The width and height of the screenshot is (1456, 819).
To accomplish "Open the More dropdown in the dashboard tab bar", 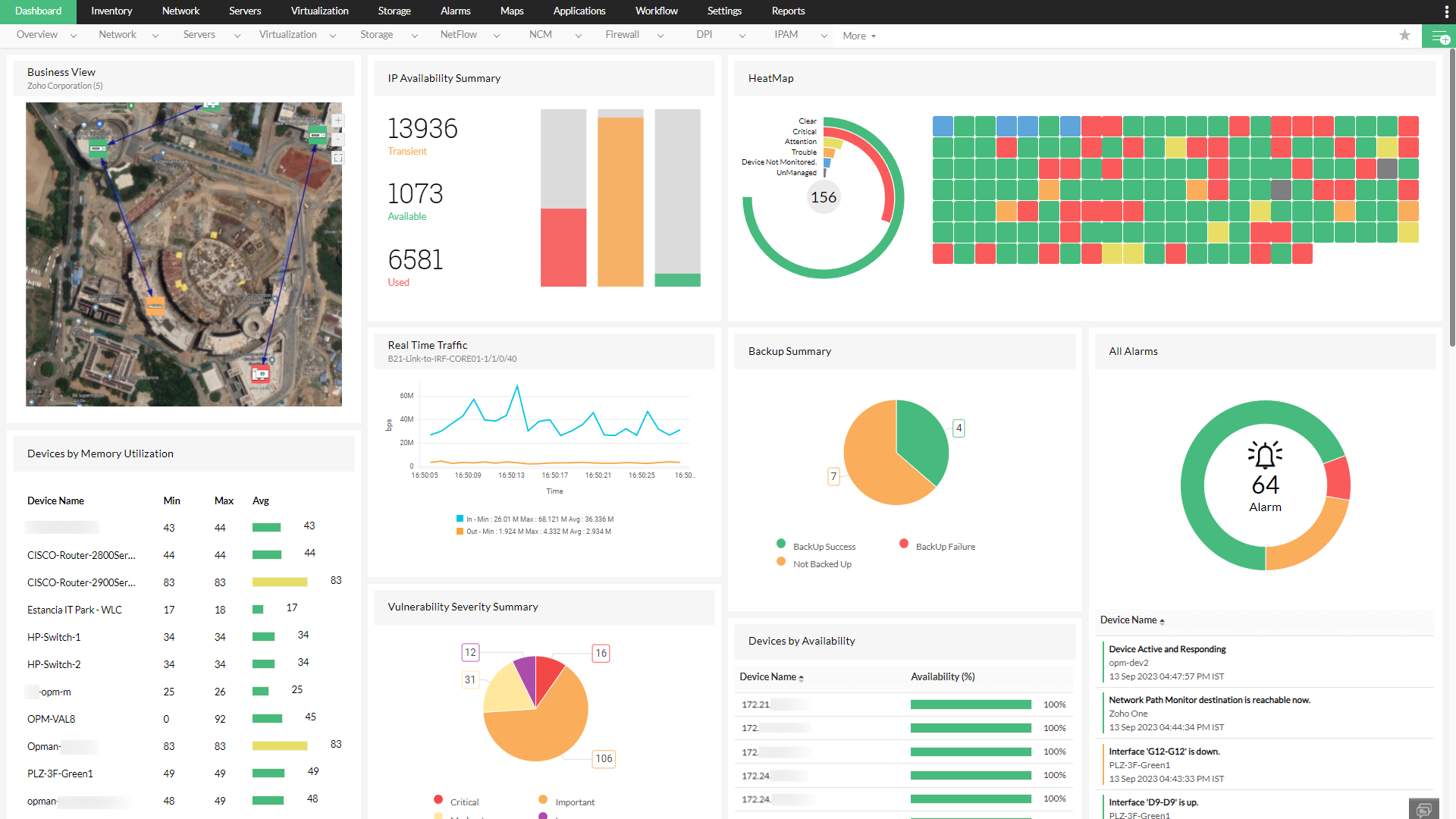I will (x=858, y=36).
